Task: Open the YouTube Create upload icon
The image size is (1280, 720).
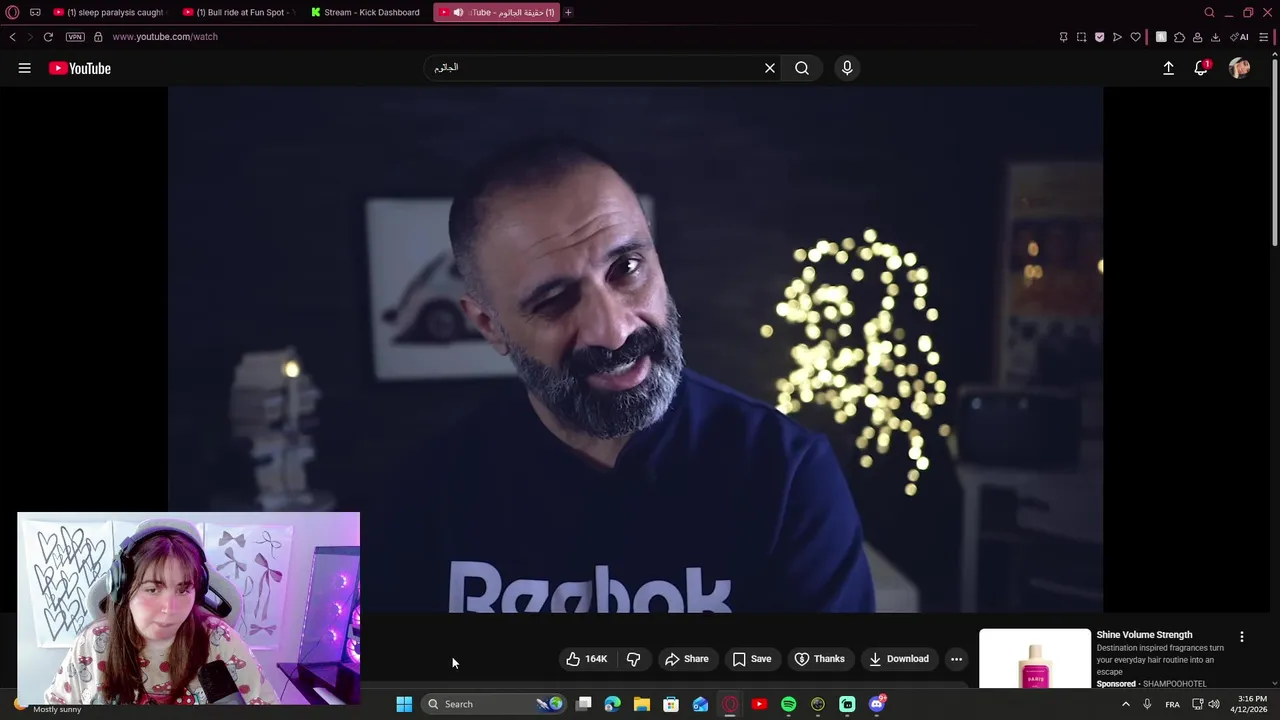Action: coord(1168,68)
